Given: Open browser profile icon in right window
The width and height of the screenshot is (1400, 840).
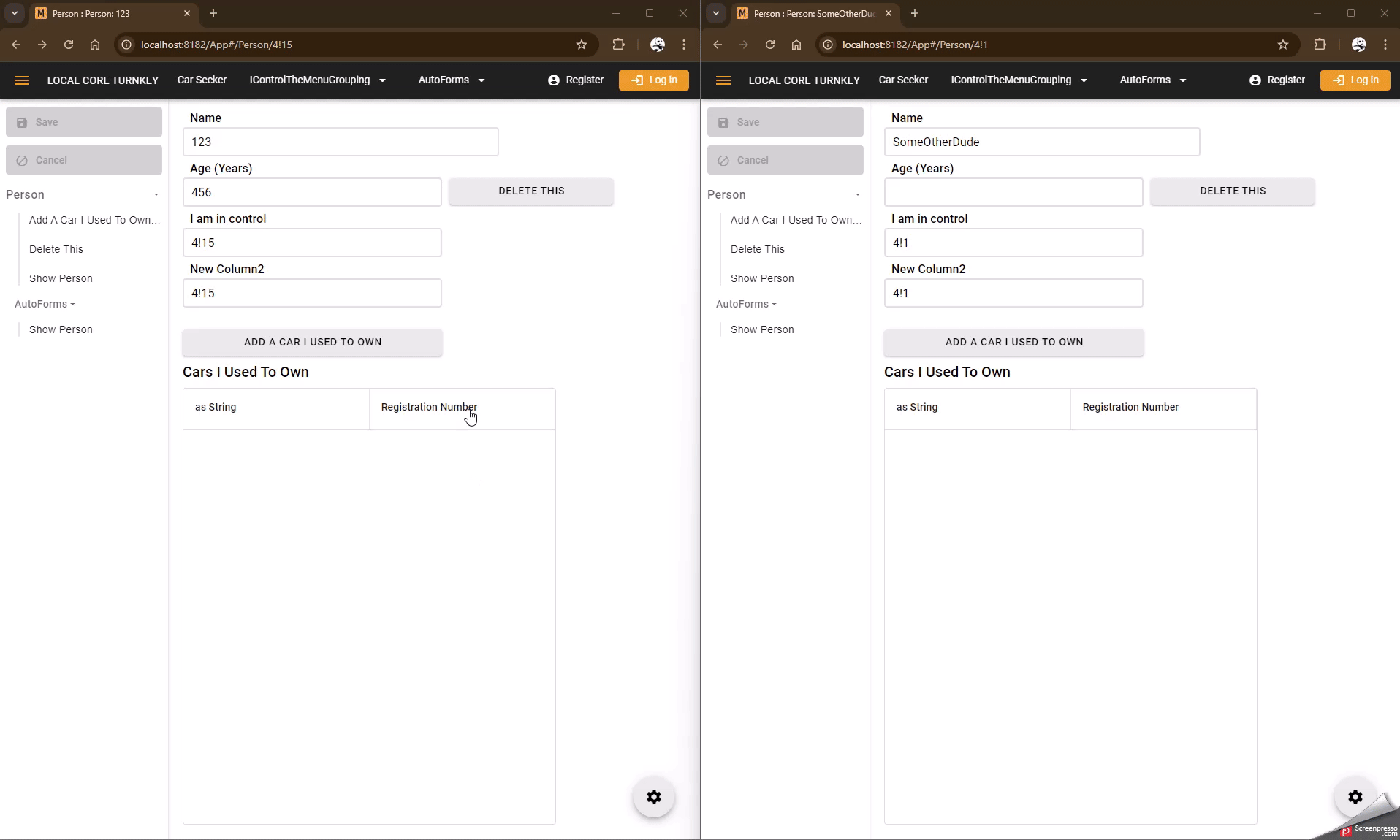Looking at the screenshot, I should 1358,45.
